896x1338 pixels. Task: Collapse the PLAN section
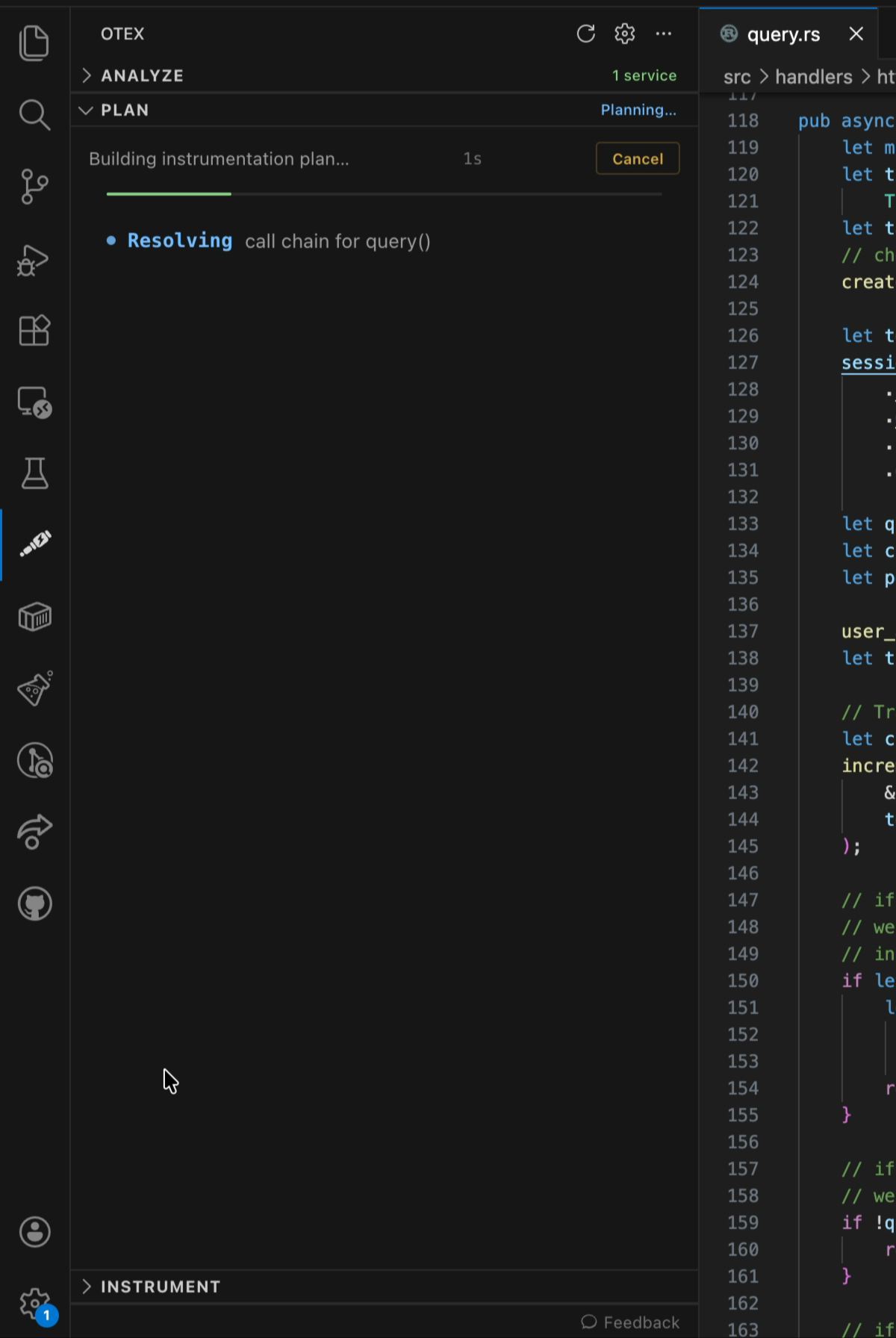(385, 110)
